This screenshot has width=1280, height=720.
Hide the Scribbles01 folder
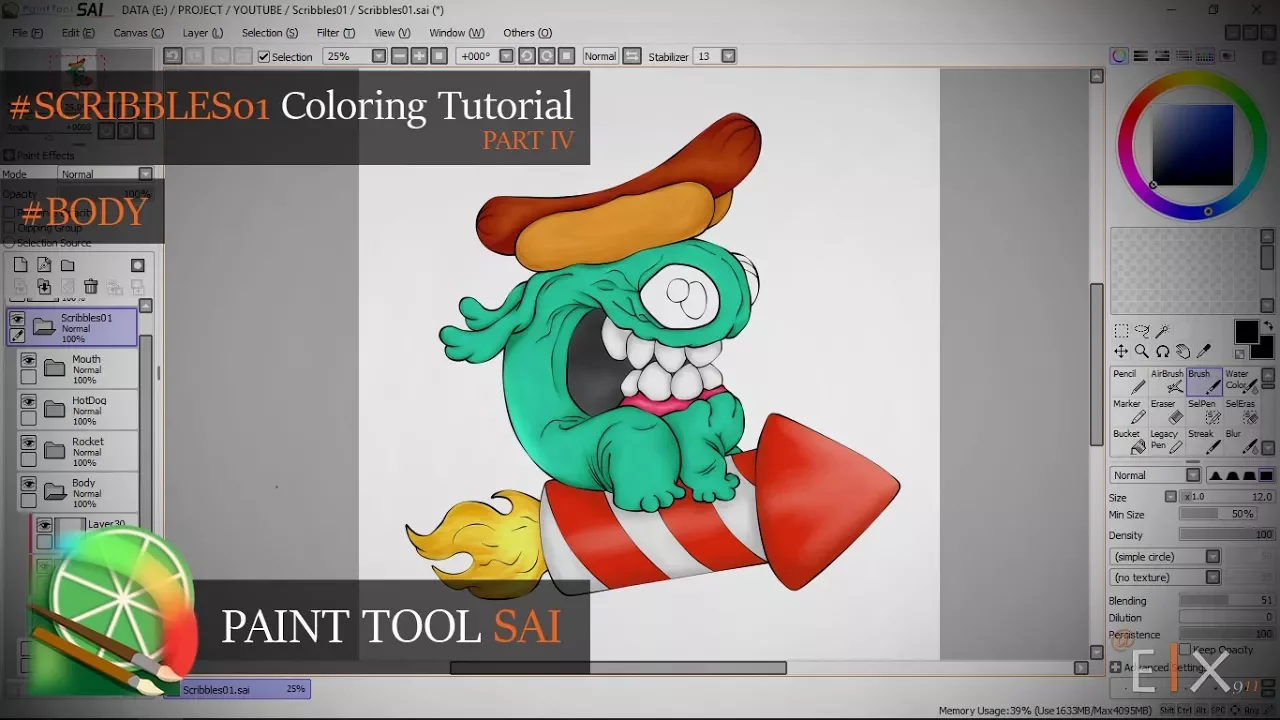coord(17,320)
